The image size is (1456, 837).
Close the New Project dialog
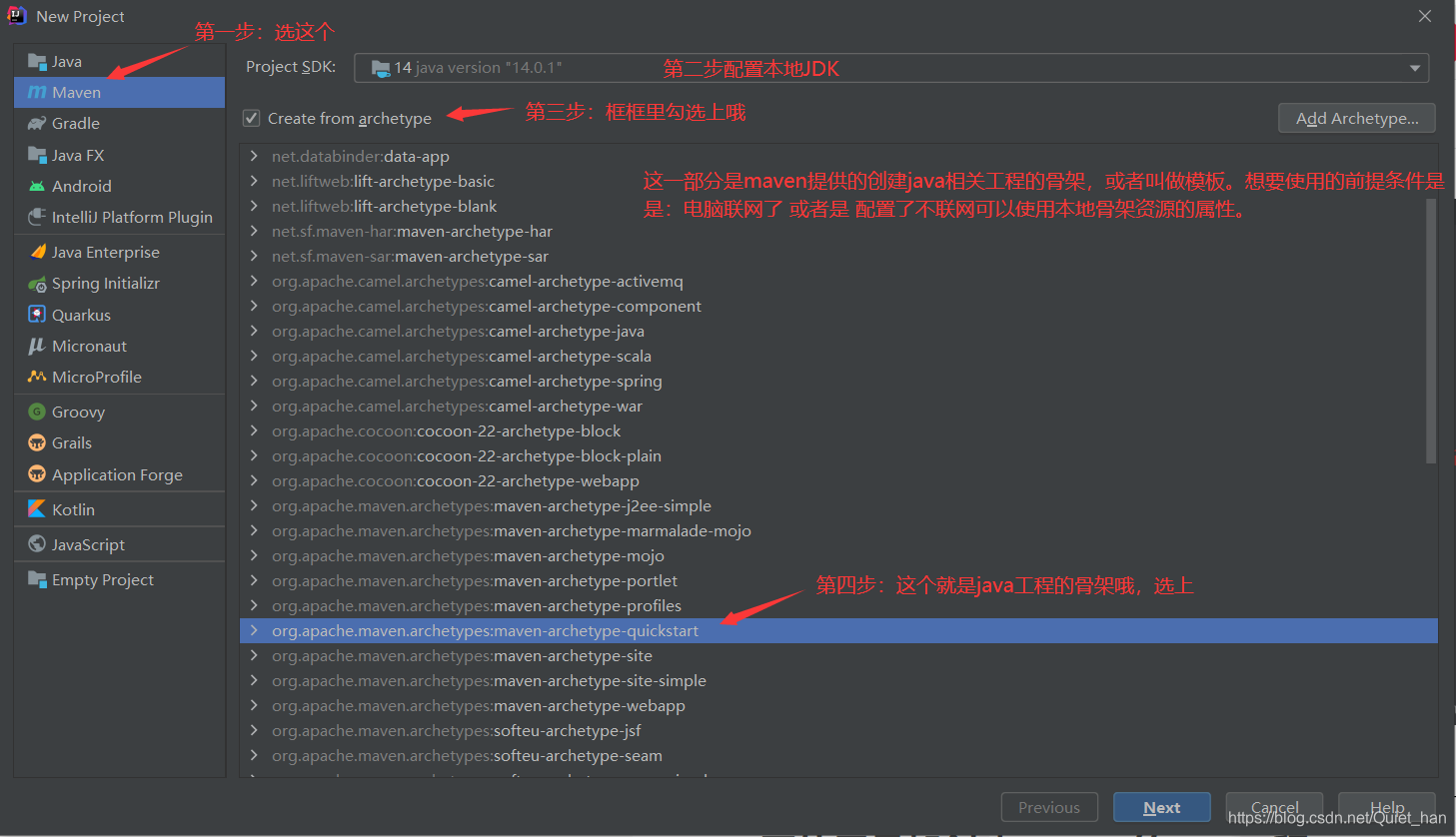(1425, 16)
